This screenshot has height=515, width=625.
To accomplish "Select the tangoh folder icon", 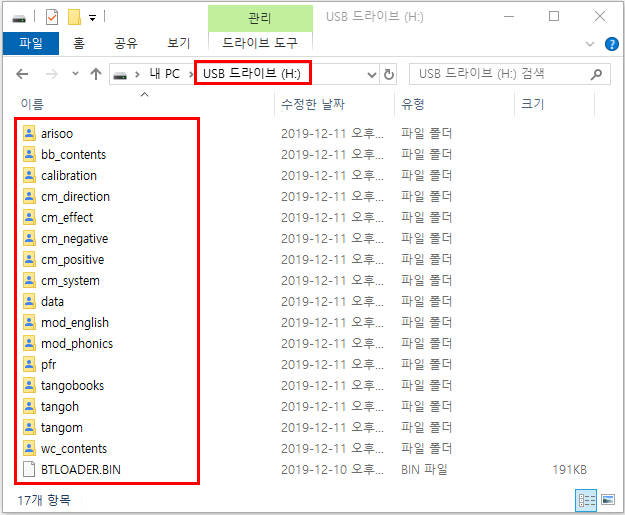I will tap(29, 406).
